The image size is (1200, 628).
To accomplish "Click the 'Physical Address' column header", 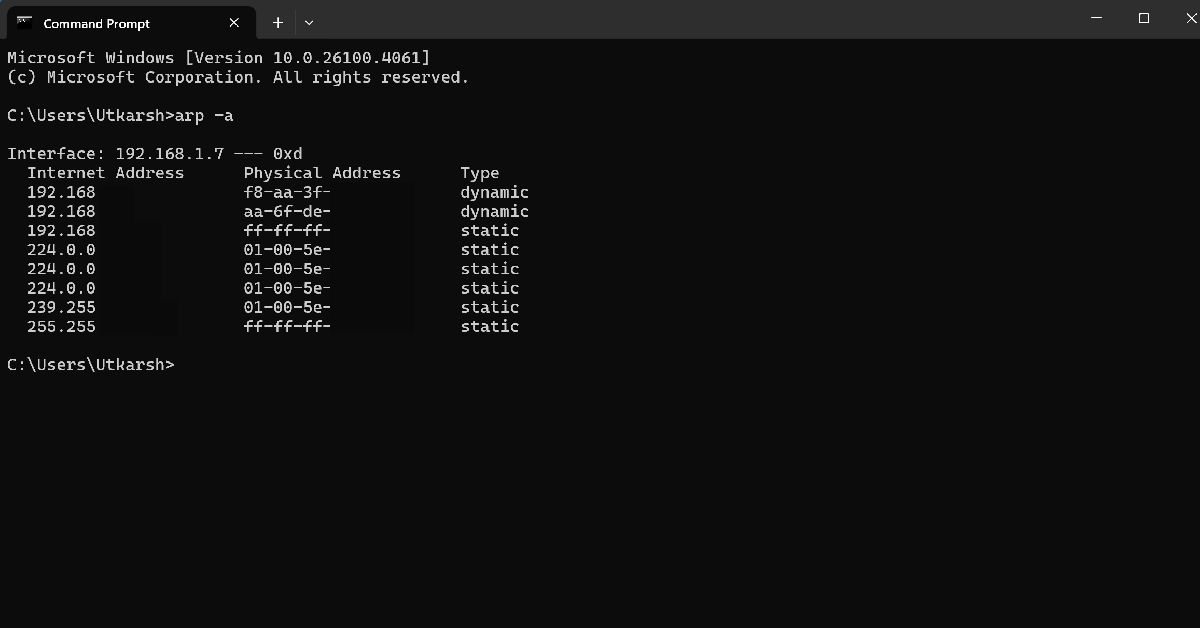I will (x=322, y=173).
